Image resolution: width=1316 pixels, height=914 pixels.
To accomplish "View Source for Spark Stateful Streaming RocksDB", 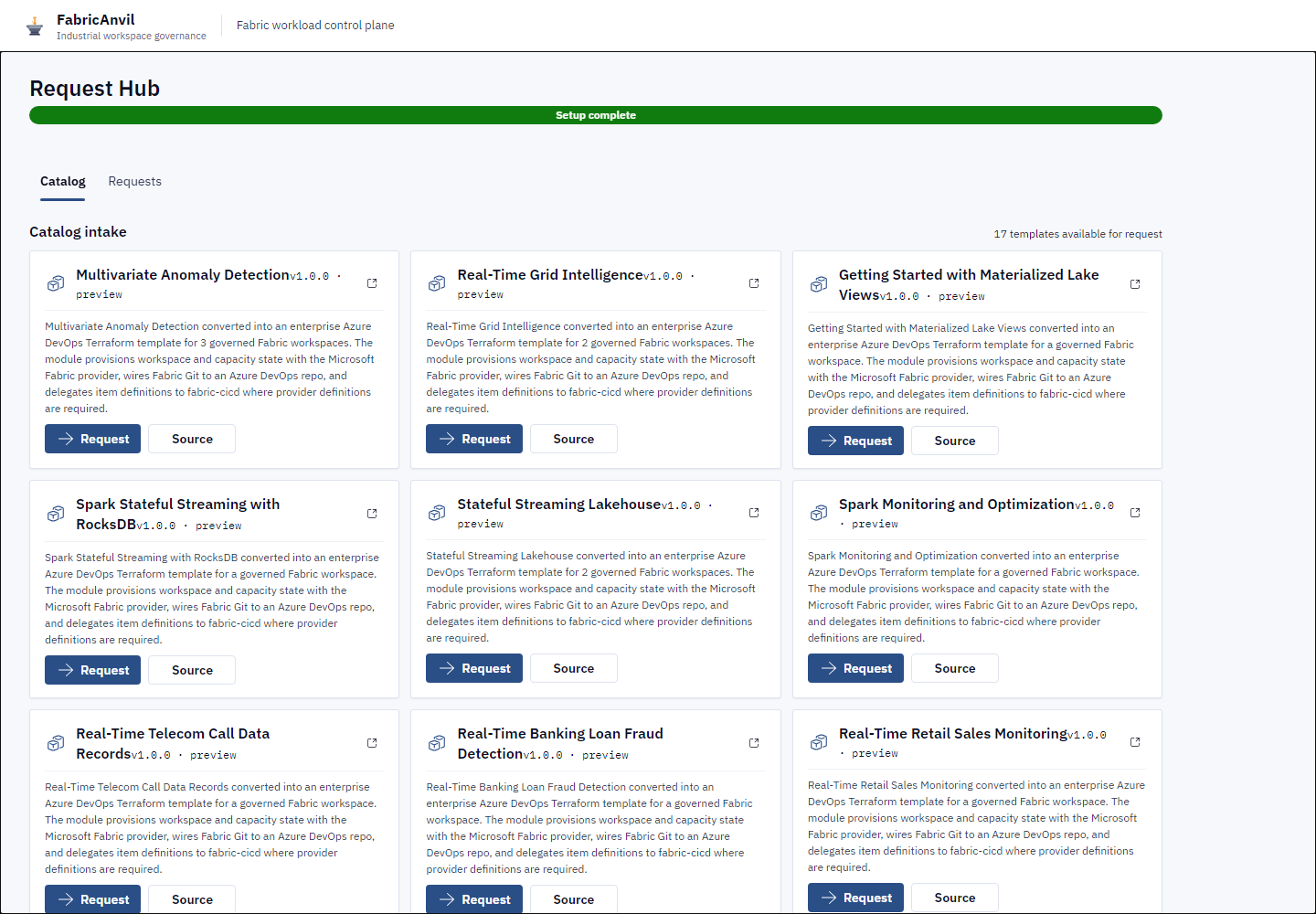I will (192, 670).
